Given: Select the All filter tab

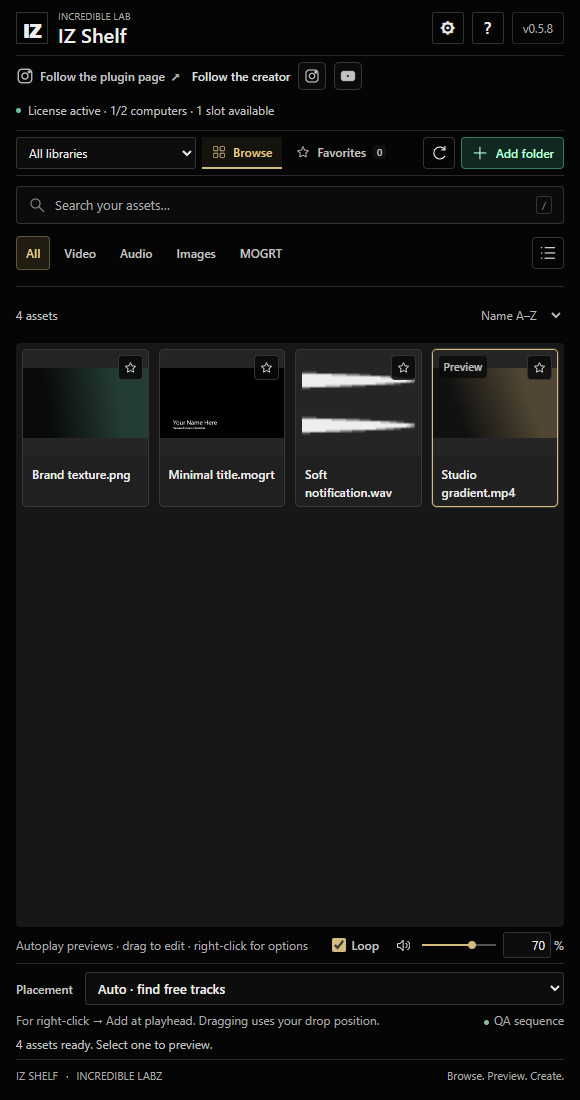Looking at the screenshot, I should [33, 253].
